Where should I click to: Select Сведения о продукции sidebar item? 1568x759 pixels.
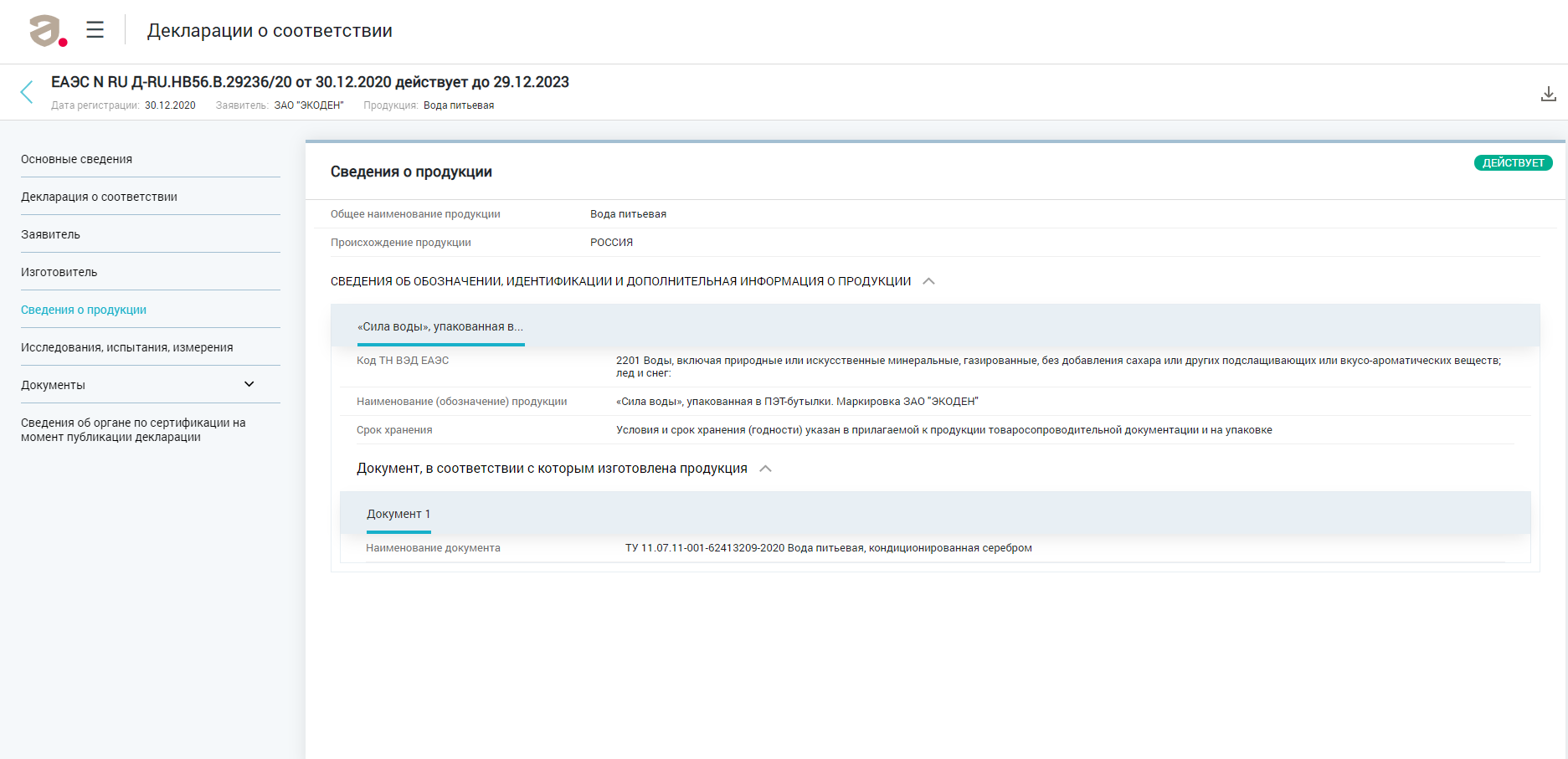pyautogui.click(x=84, y=310)
